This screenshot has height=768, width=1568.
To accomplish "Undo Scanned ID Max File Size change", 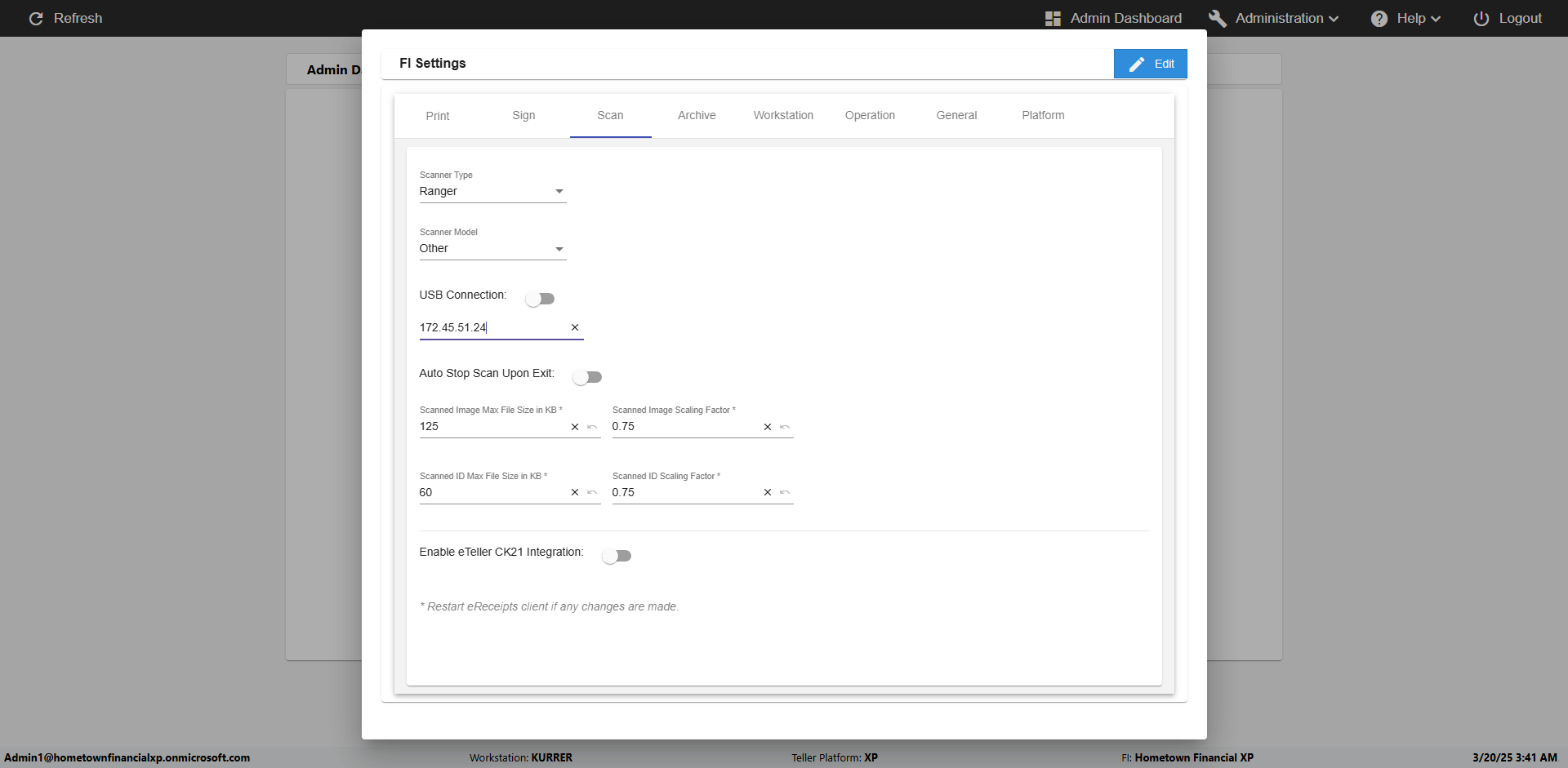I will click(x=592, y=492).
